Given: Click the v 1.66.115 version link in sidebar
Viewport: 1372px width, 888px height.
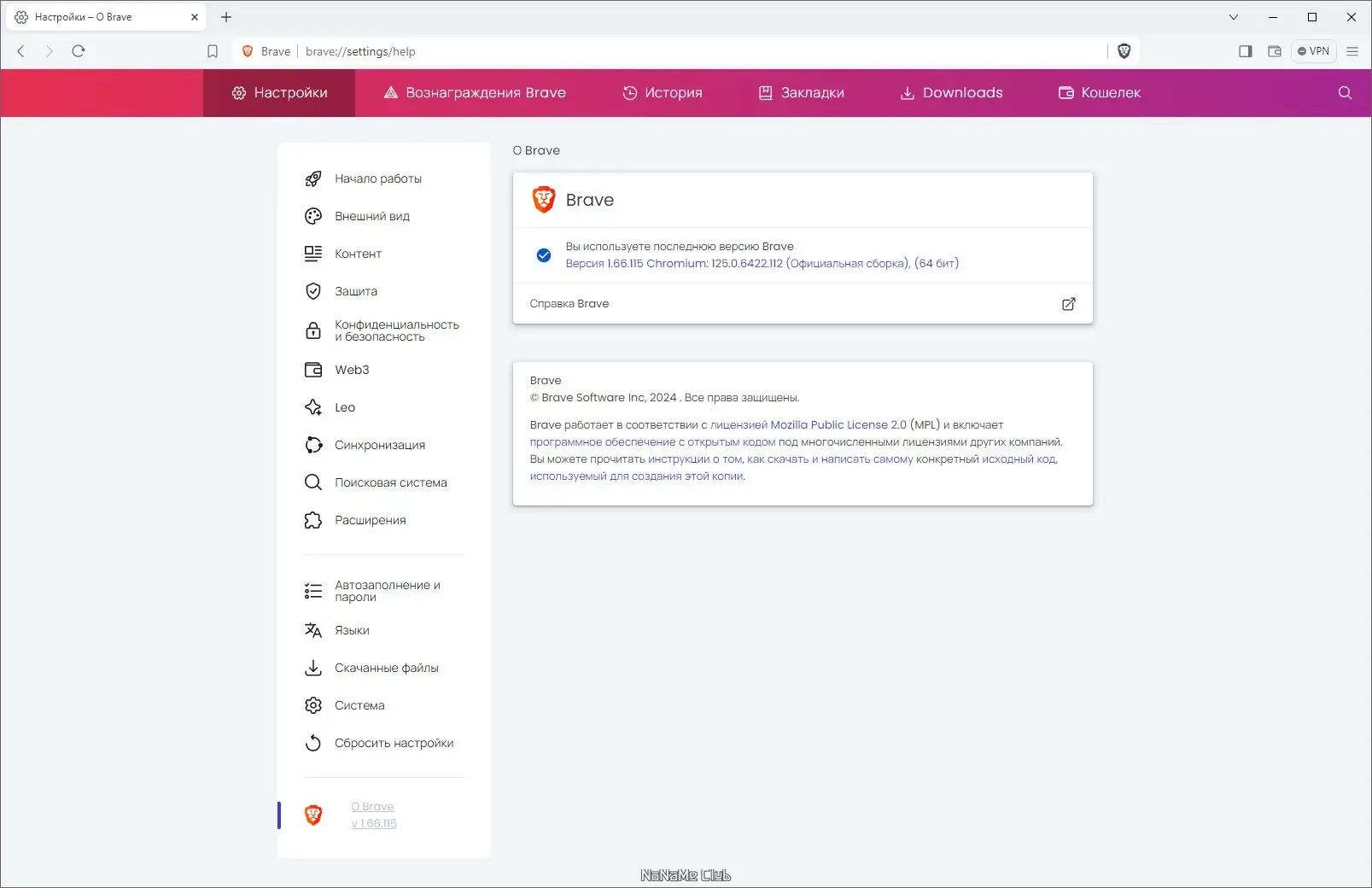Looking at the screenshot, I should click(374, 824).
